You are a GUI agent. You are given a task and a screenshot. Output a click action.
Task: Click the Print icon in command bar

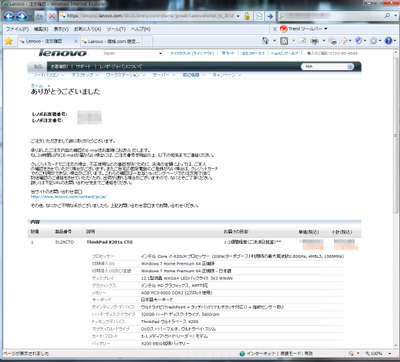(314, 41)
